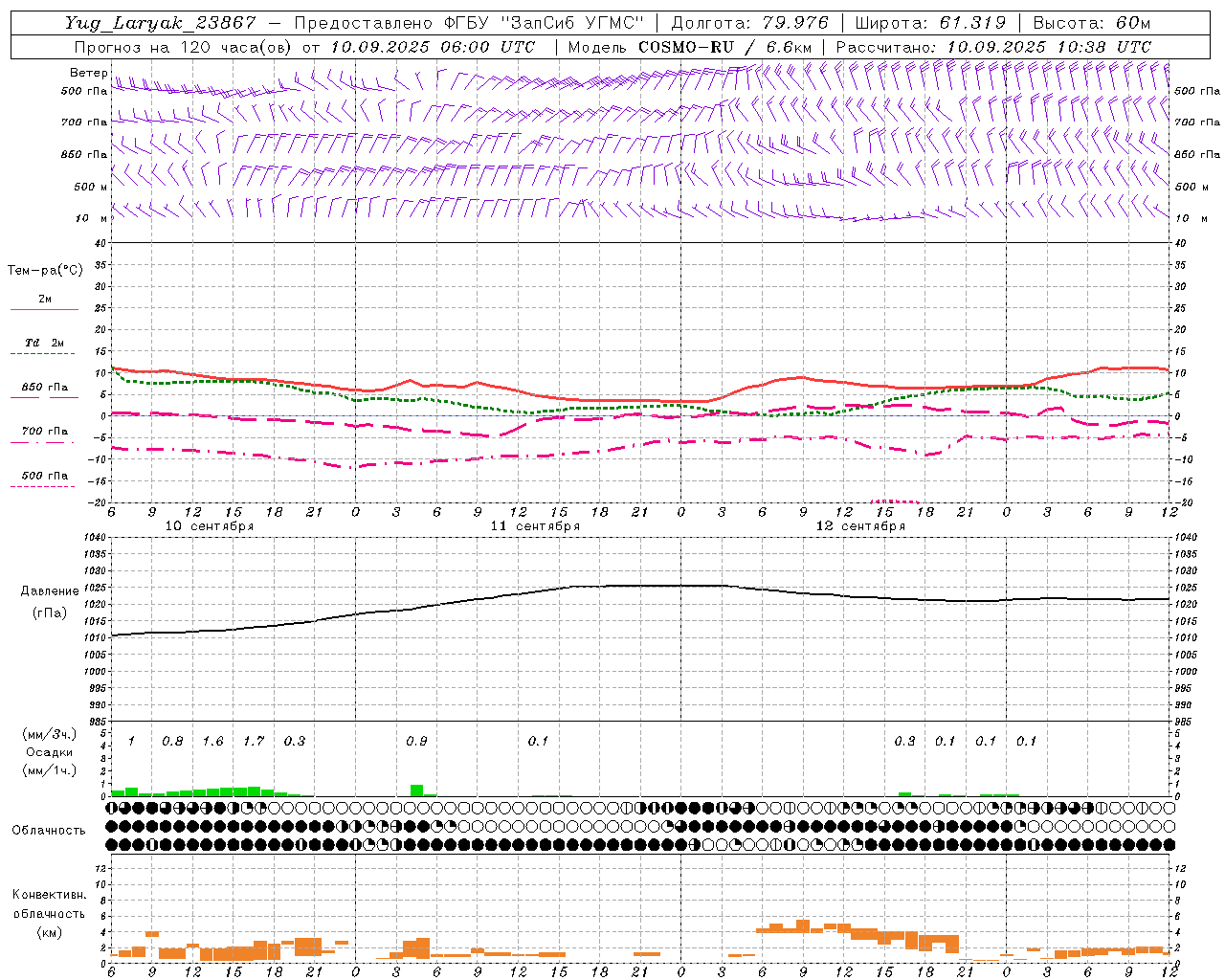Click the elevation text Высота: 60м

pyautogui.click(x=1092, y=24)
